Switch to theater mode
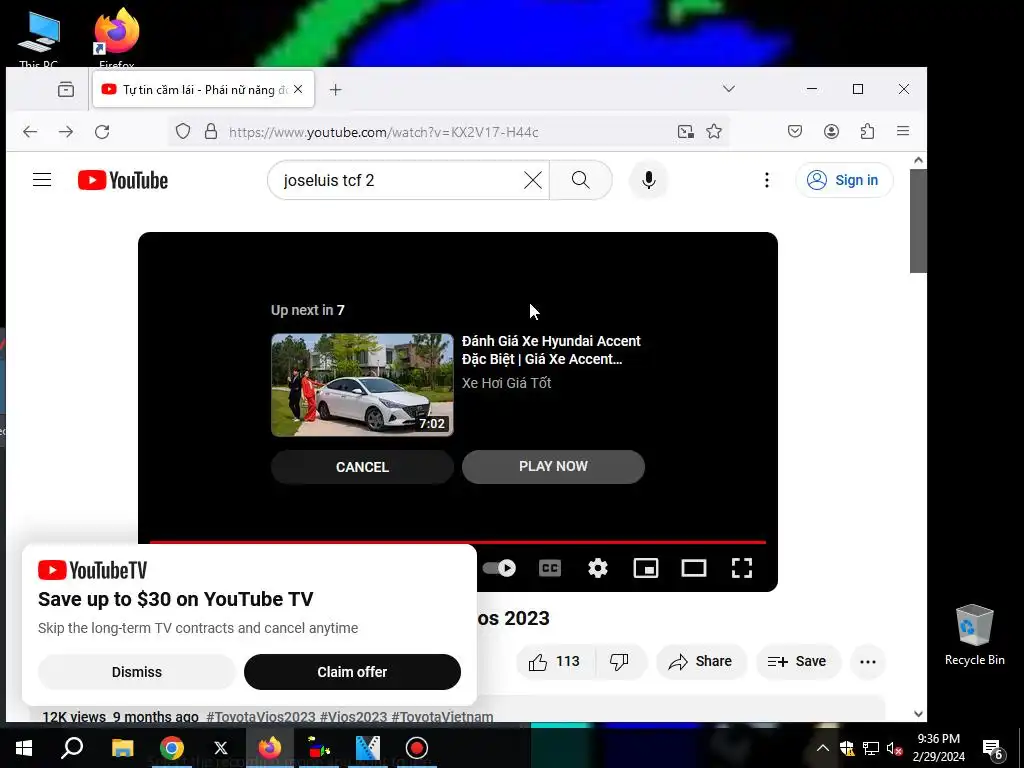 694,568
